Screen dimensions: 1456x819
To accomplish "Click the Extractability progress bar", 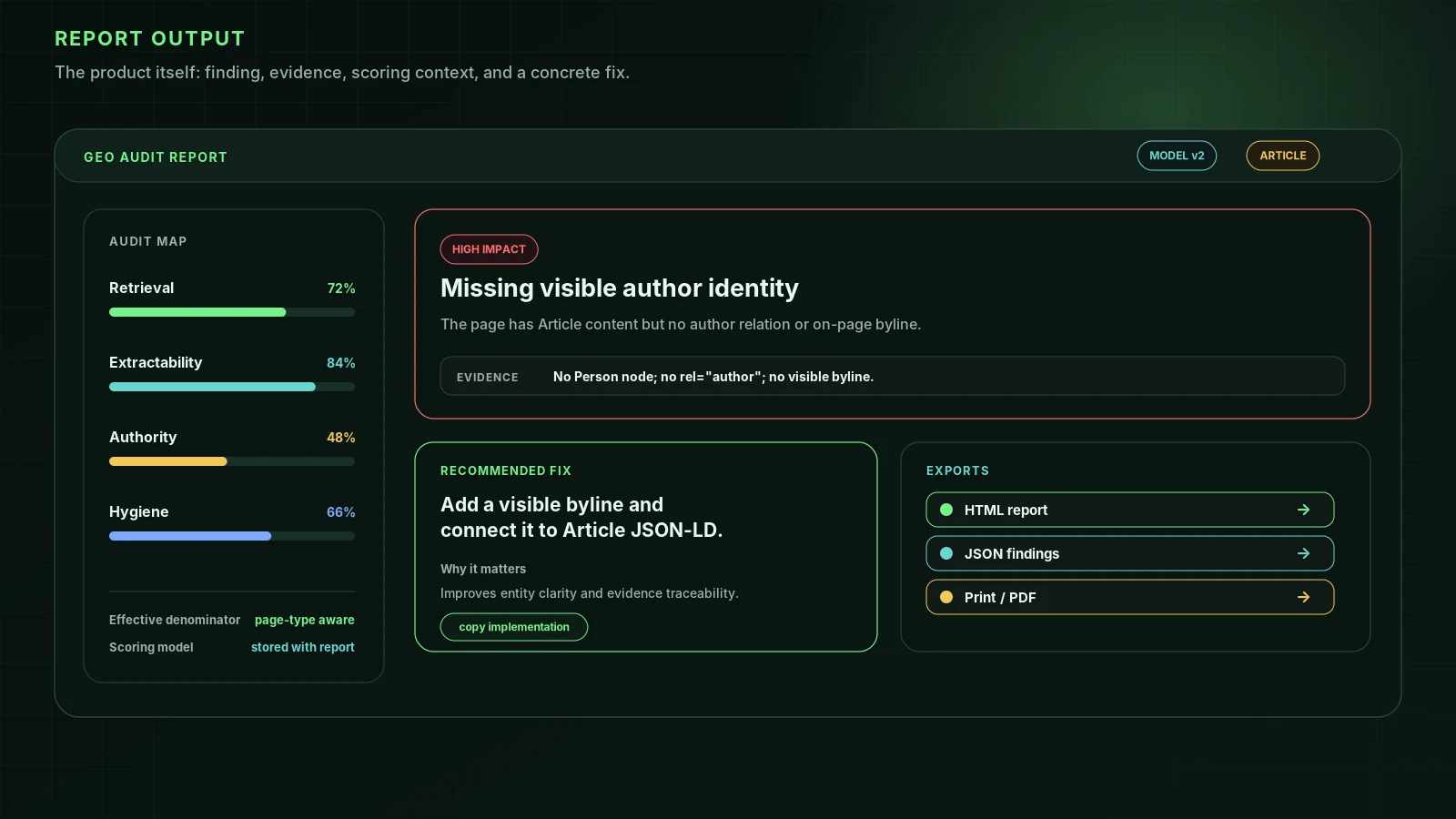I will 232,387.
